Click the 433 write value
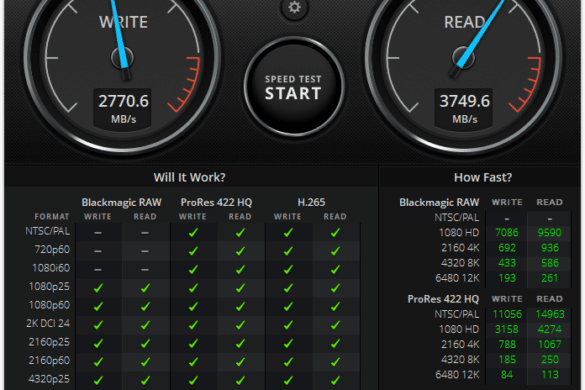This screenshot has height=390, width=585. click(x=507, y=263)
